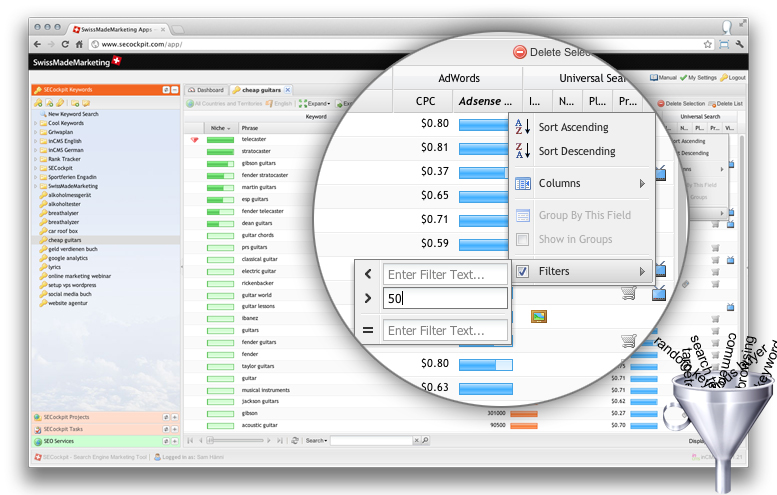This screenshot has height=495, width=777.
Task: Bookmark page with the star icon
Action: pos(708,44)
